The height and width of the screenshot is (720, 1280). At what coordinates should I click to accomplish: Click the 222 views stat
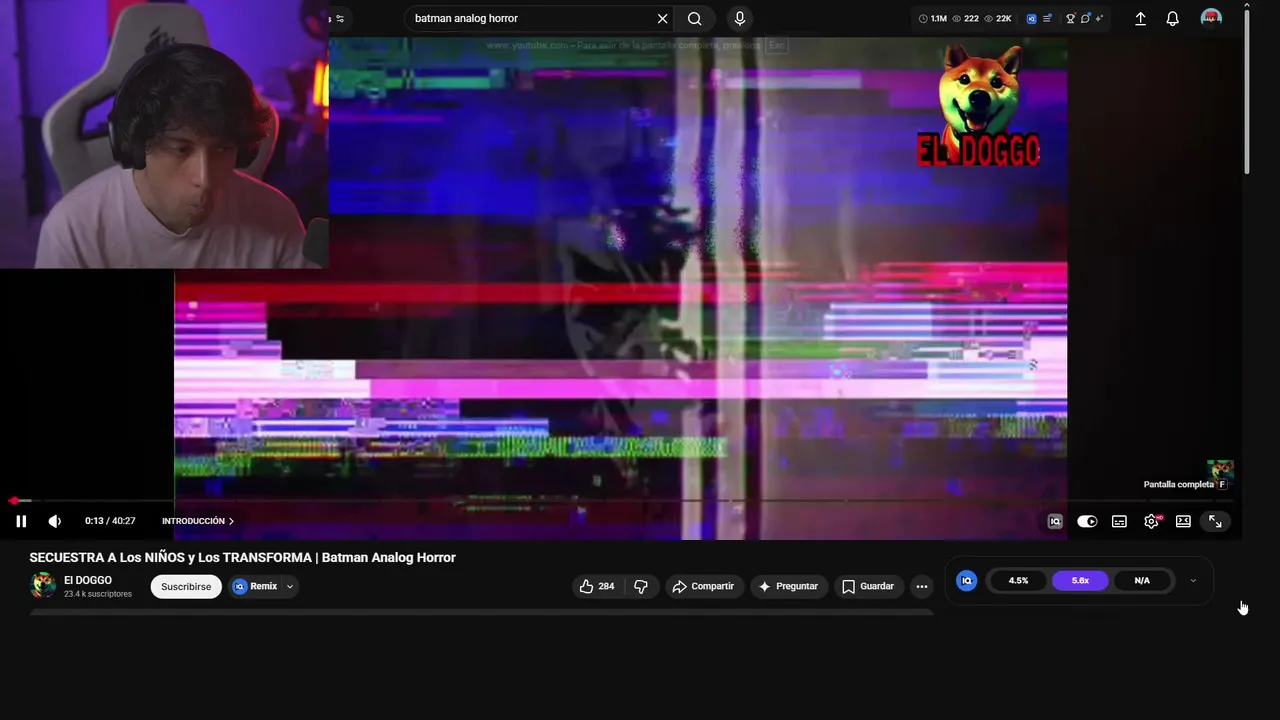pyautogui.click(x=965, y=18)
